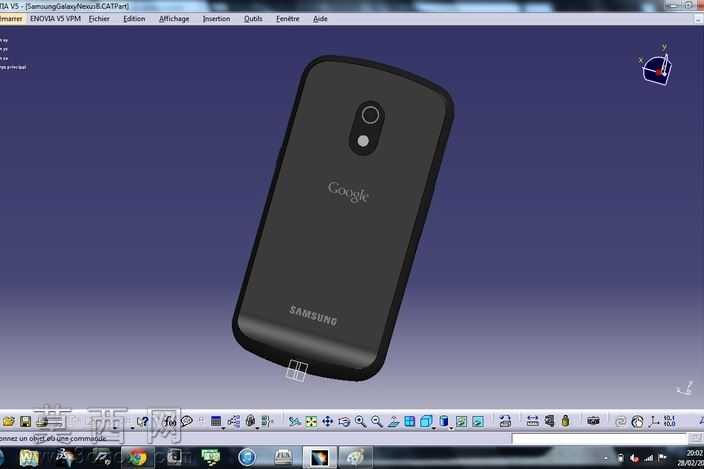The height and width of the screenshot is (469, 704).
Task: Expand the quick view dropdown arrow
Action: pyautogui.click(x=434, y=428)
